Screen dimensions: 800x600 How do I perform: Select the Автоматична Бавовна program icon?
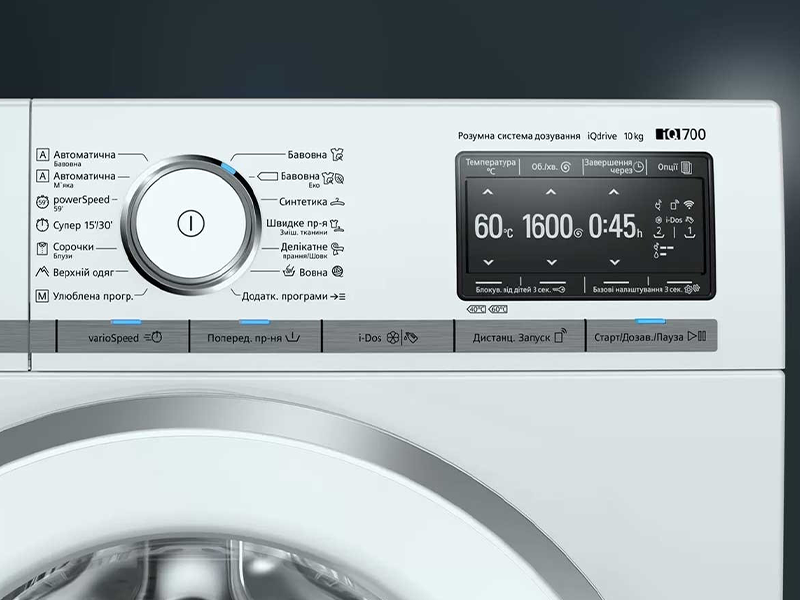(43, 155)
